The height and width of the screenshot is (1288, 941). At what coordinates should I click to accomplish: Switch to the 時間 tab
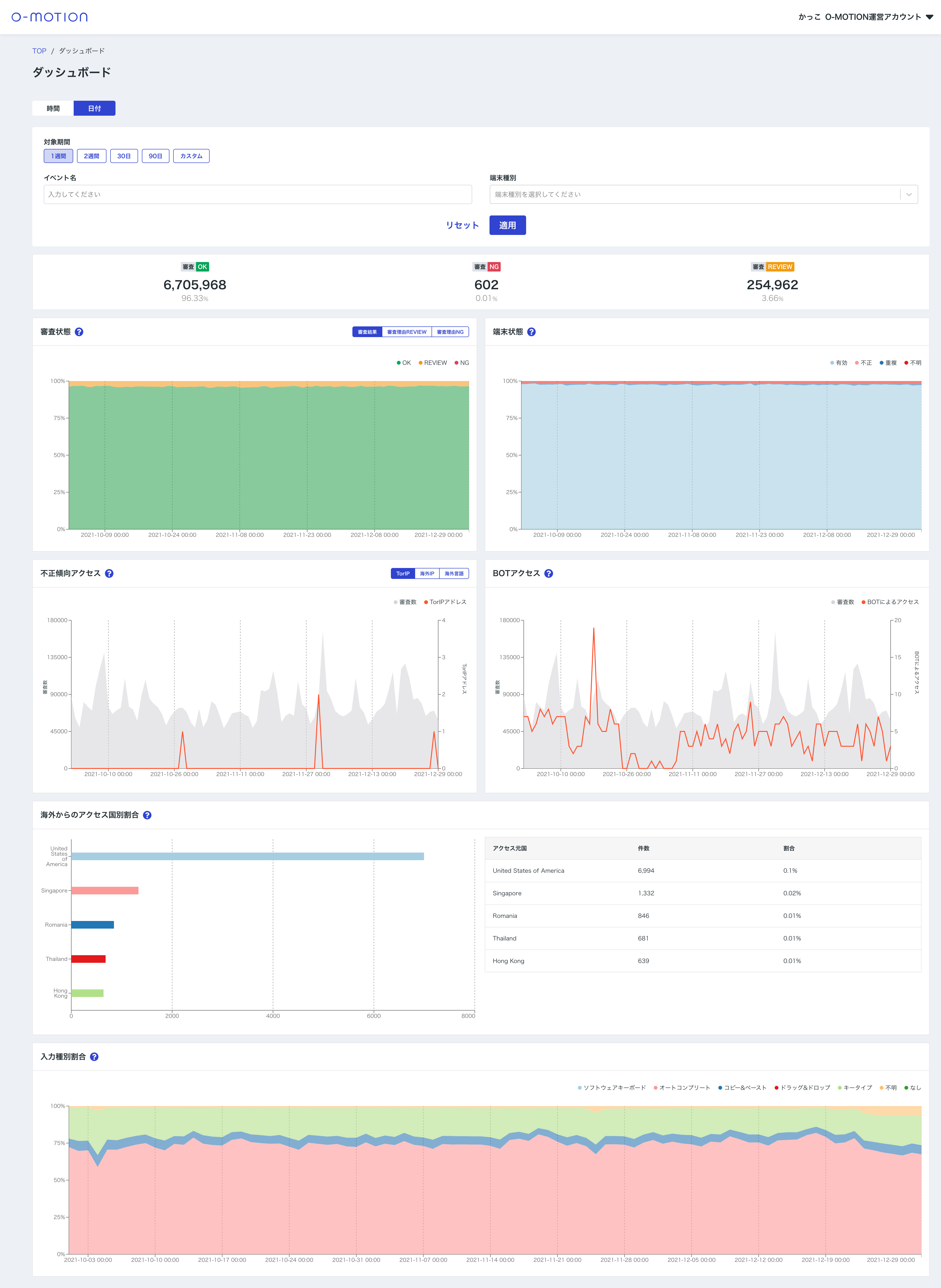[x=53, y=108]
